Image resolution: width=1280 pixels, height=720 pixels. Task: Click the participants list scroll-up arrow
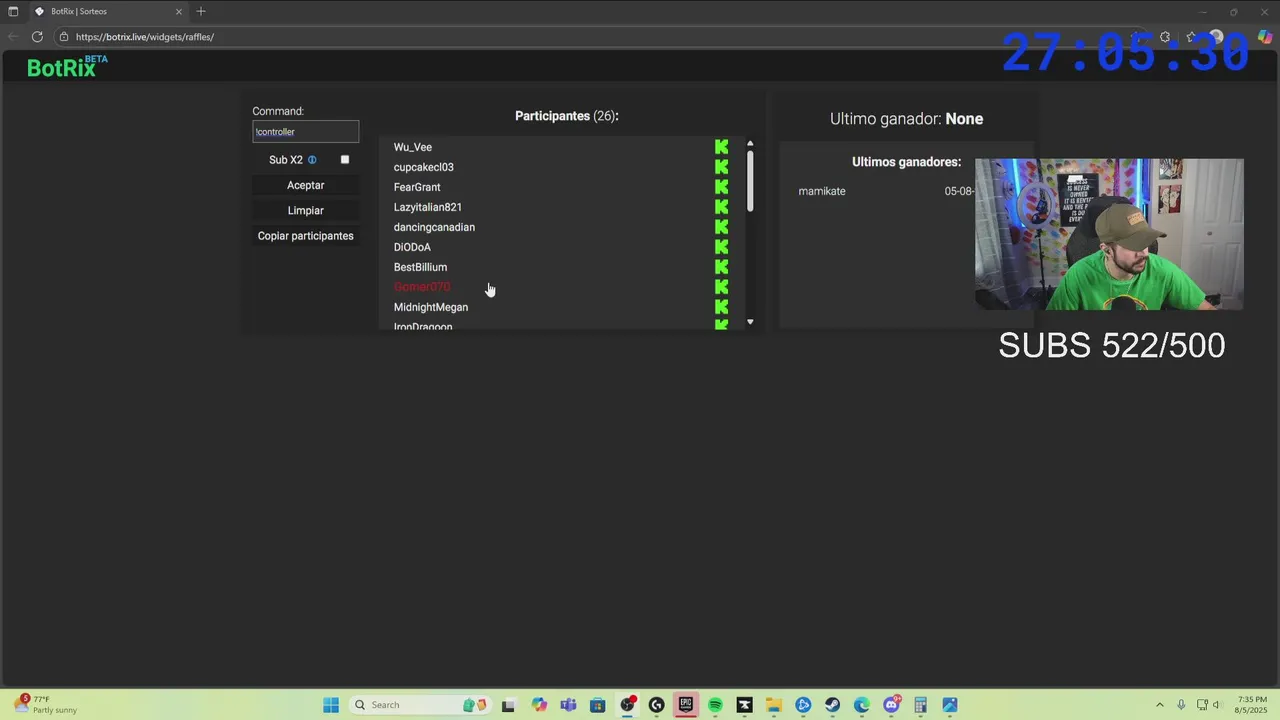point(750,143)
